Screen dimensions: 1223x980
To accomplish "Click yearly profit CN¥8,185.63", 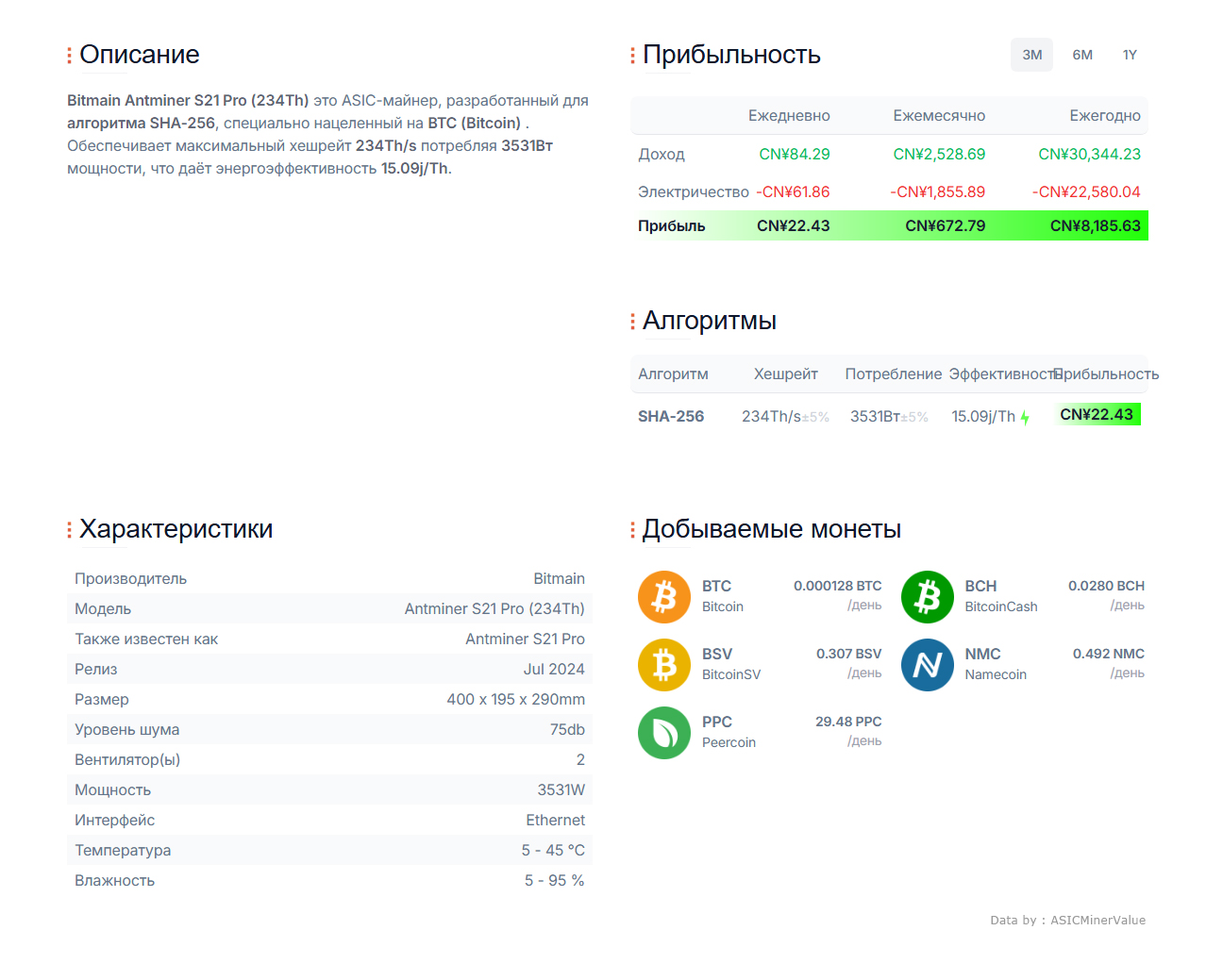I will [x=1095, y=225].
